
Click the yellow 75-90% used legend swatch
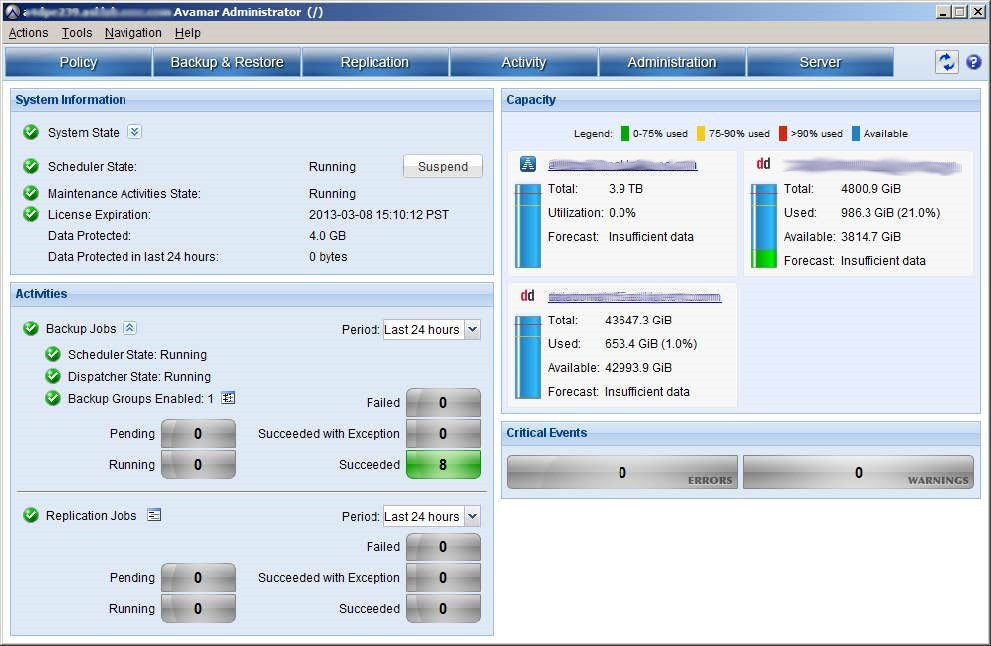[700, 133]
